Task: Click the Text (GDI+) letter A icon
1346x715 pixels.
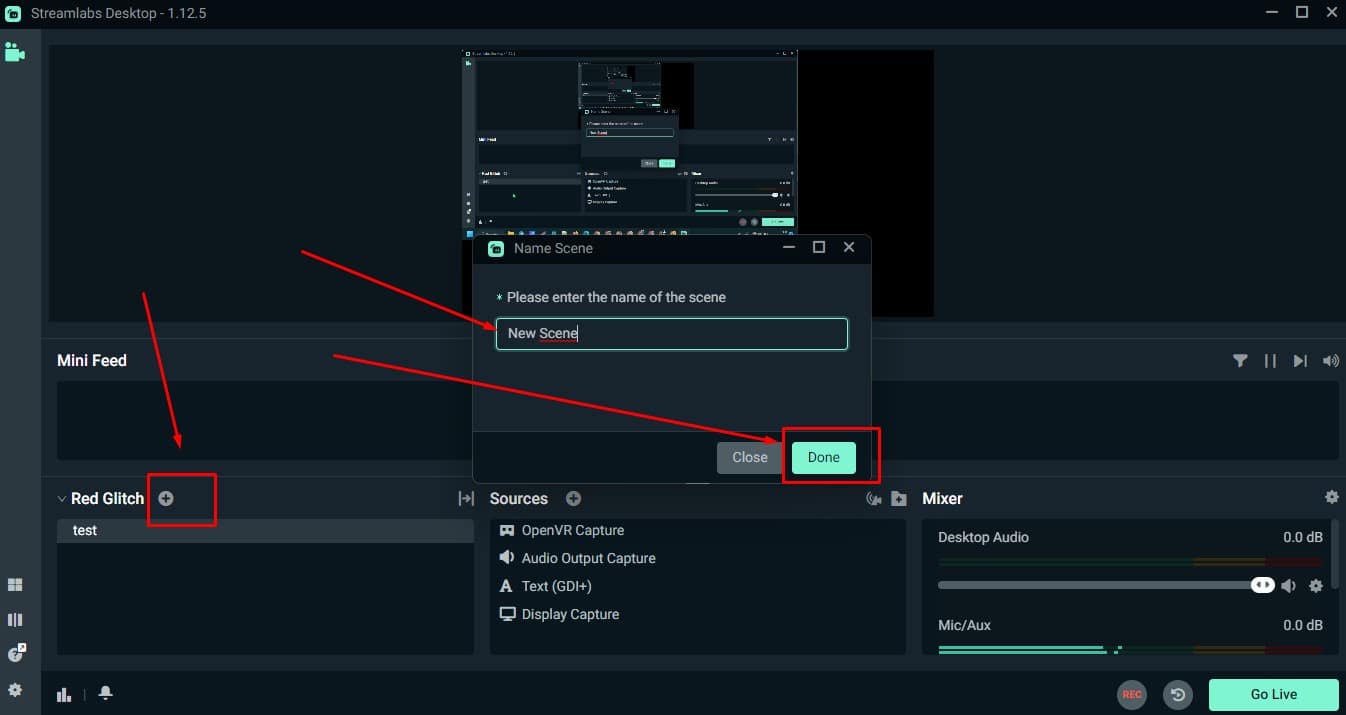Action: tap(507, 586)
